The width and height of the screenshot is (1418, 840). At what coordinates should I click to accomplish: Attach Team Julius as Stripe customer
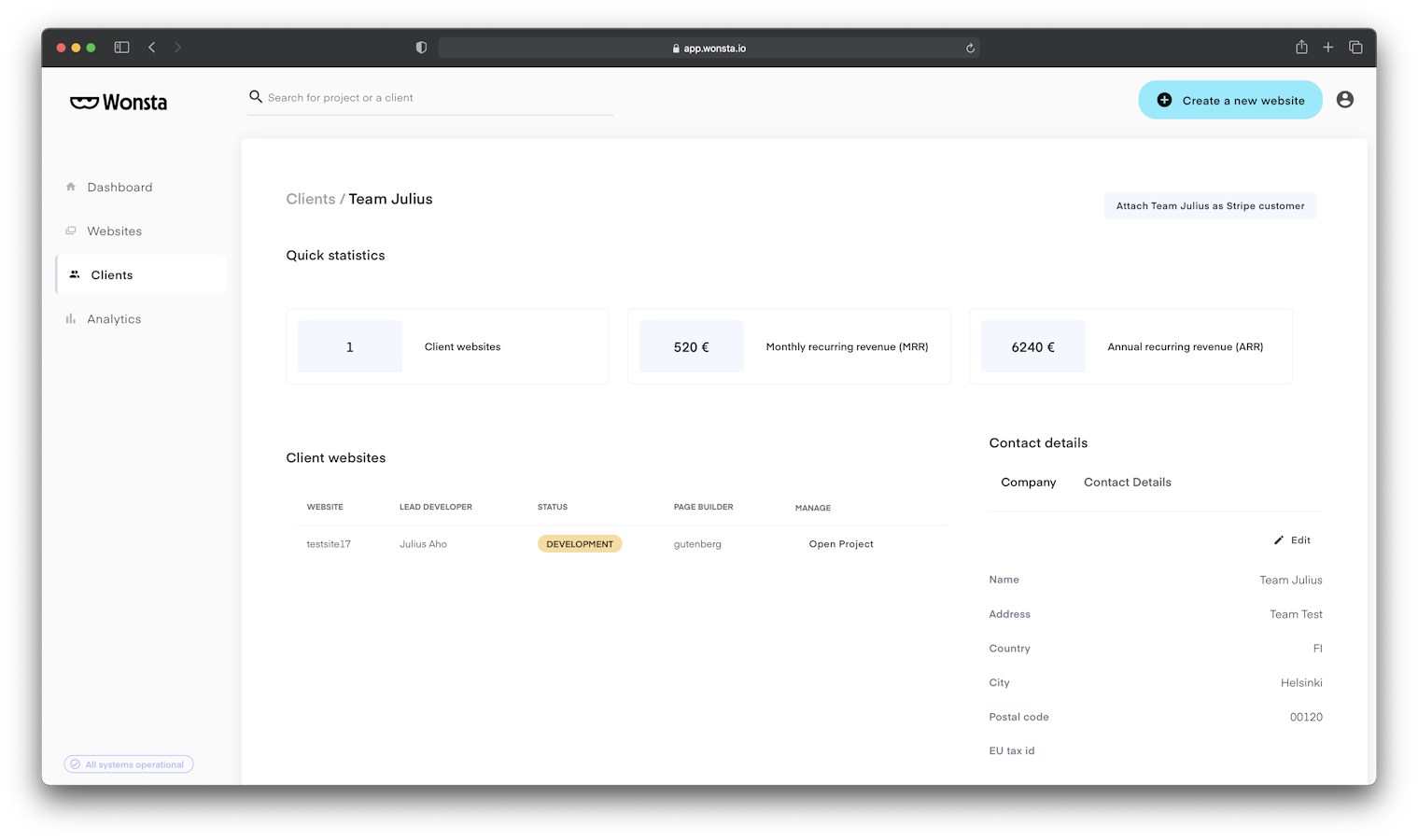click(1210, 206)
